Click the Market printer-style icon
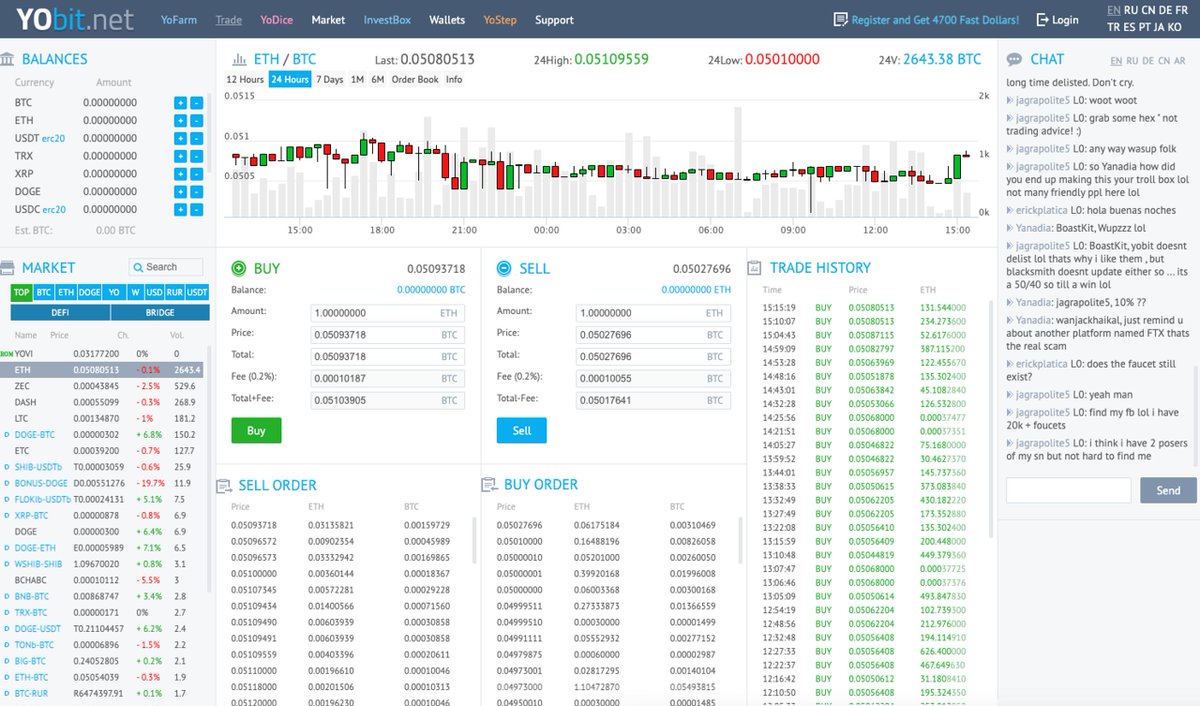 pyautogui.click(x=7, y=268)
